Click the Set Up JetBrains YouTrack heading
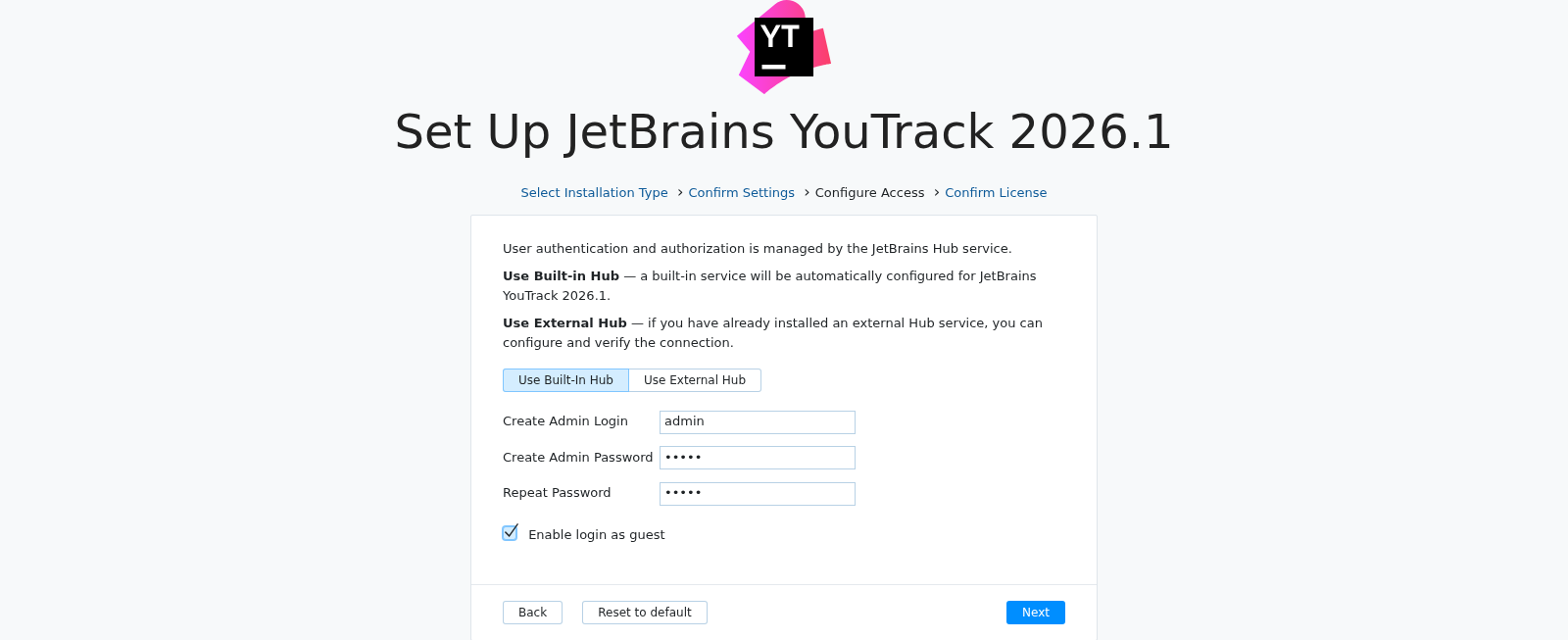 pyautogui.click(x=783, y=132)
